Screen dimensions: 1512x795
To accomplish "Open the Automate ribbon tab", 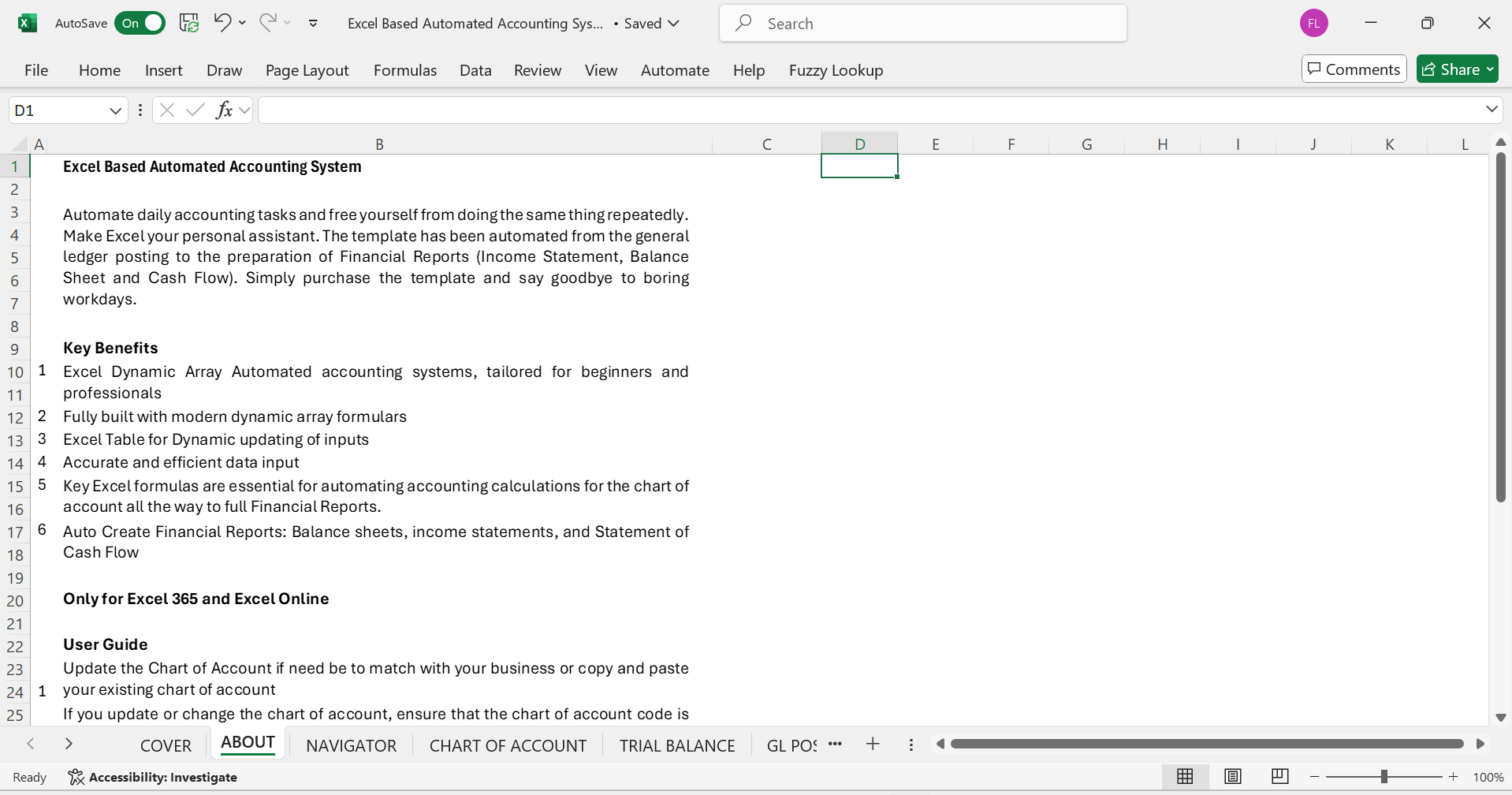I will point(675,70).
